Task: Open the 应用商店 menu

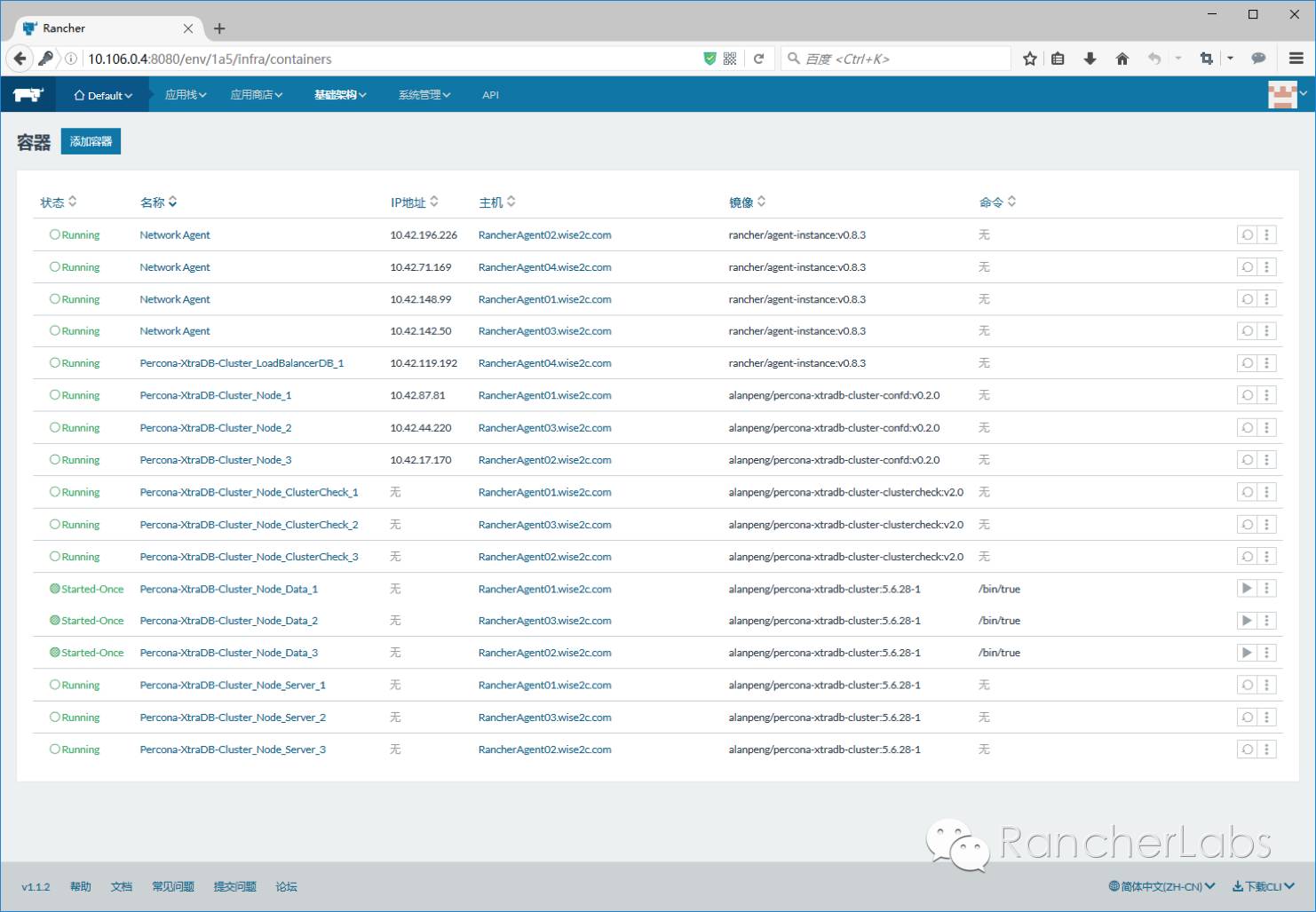Action: (x=257, y=95)
